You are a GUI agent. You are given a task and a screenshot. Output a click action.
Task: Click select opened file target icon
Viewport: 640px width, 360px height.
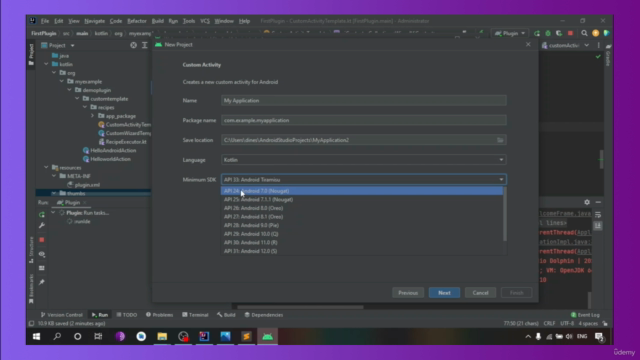point(133,45)
